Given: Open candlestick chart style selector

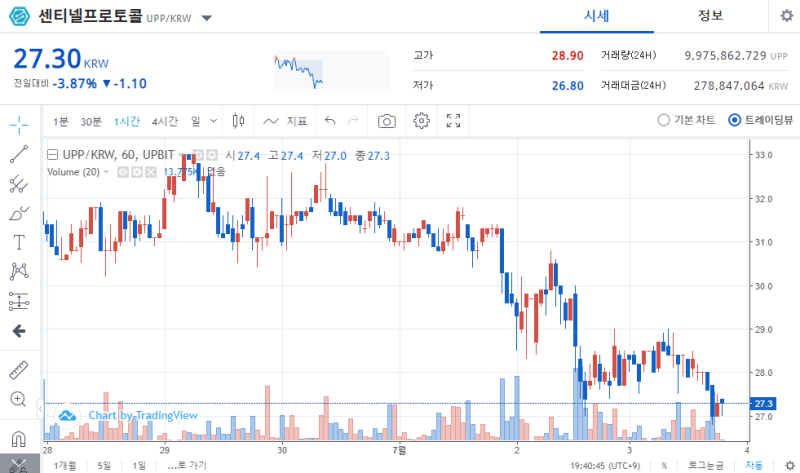Looking at the screenshot, I should (x=238, y=121).
